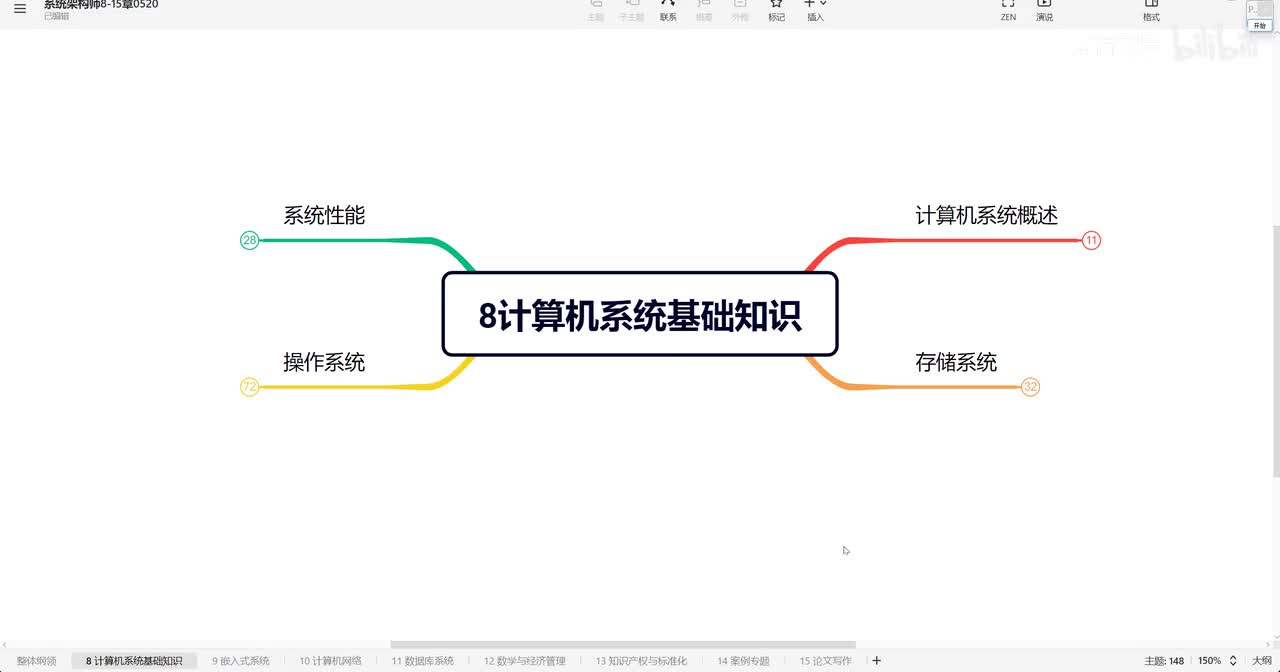
Task: Switch to the 12 数学与经济管理 sheet tab
Action: tap(525, 661)
